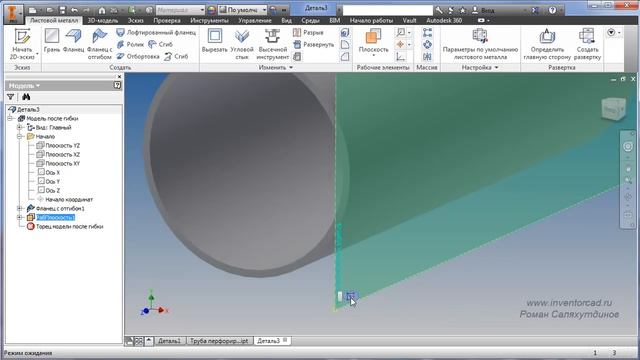The width and height of the screenshot is (640, 360).
Task: Click the search input field in title bar
Action: 388,9
